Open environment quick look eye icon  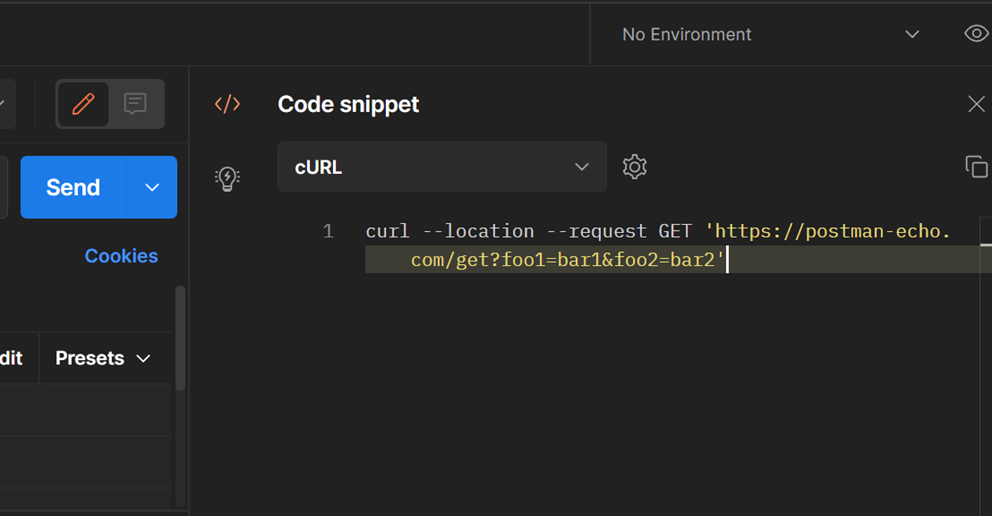[x=976, y=34]
